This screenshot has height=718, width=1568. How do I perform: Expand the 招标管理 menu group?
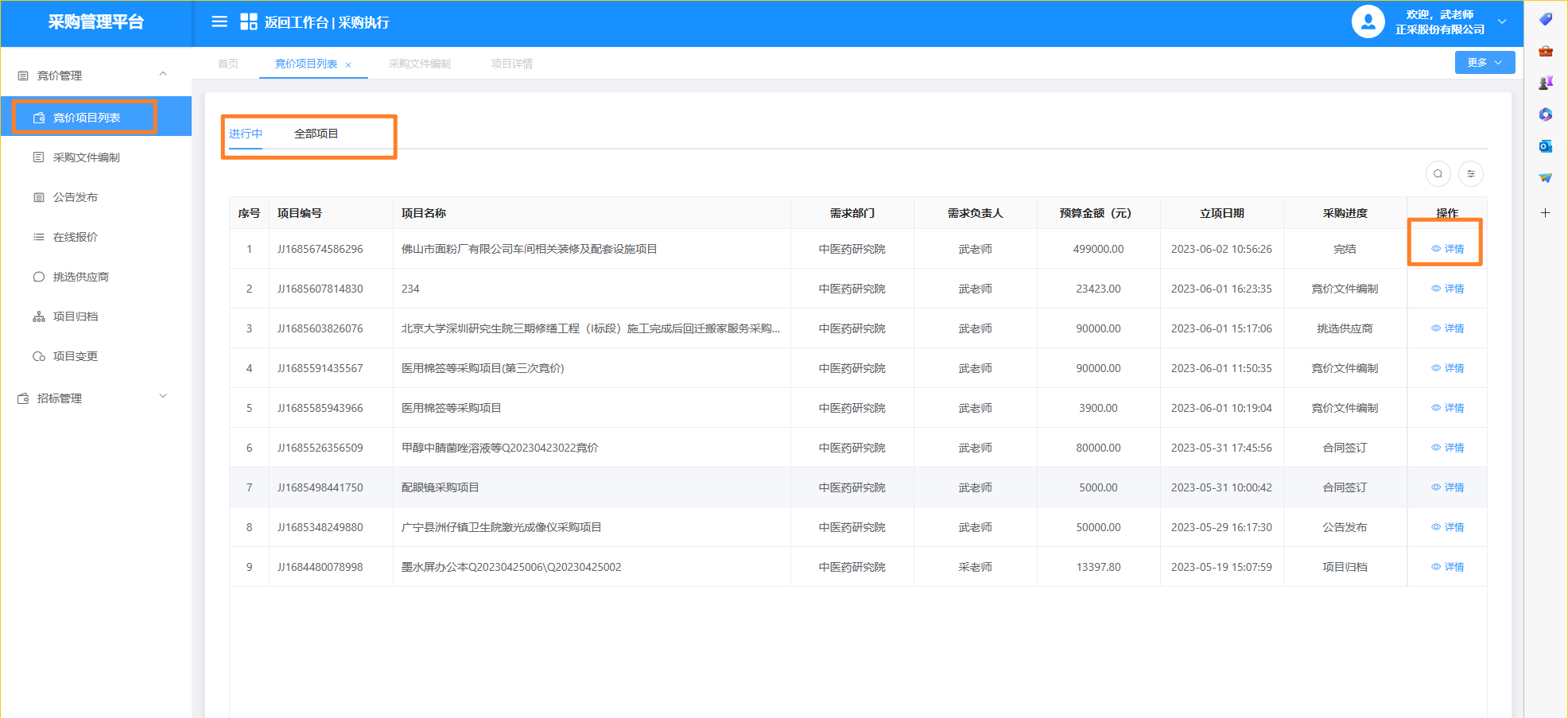coord(163,397)
